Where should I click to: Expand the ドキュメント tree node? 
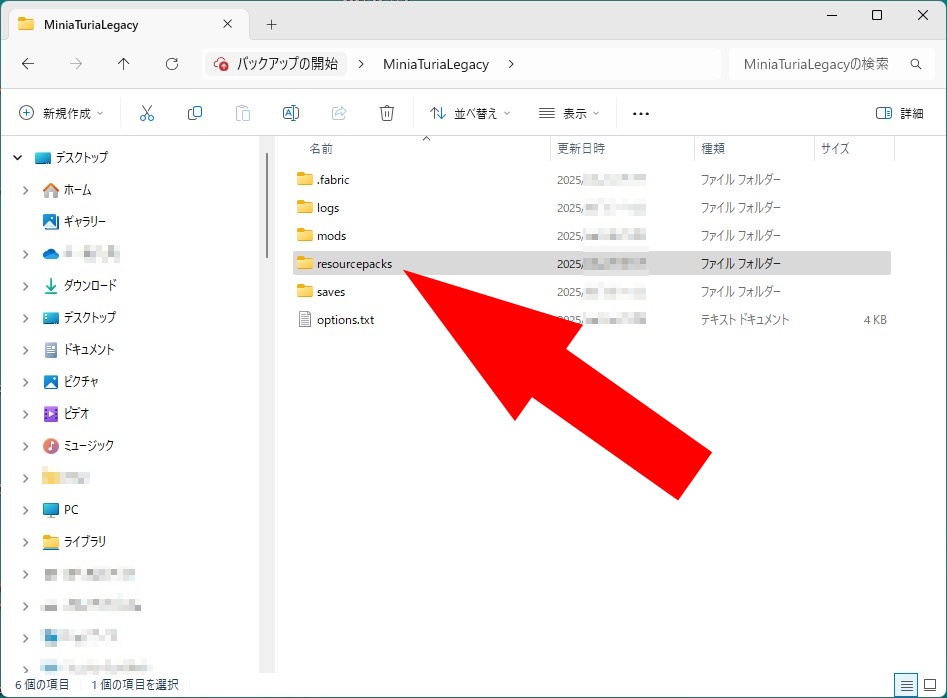[x=25, y=350]
